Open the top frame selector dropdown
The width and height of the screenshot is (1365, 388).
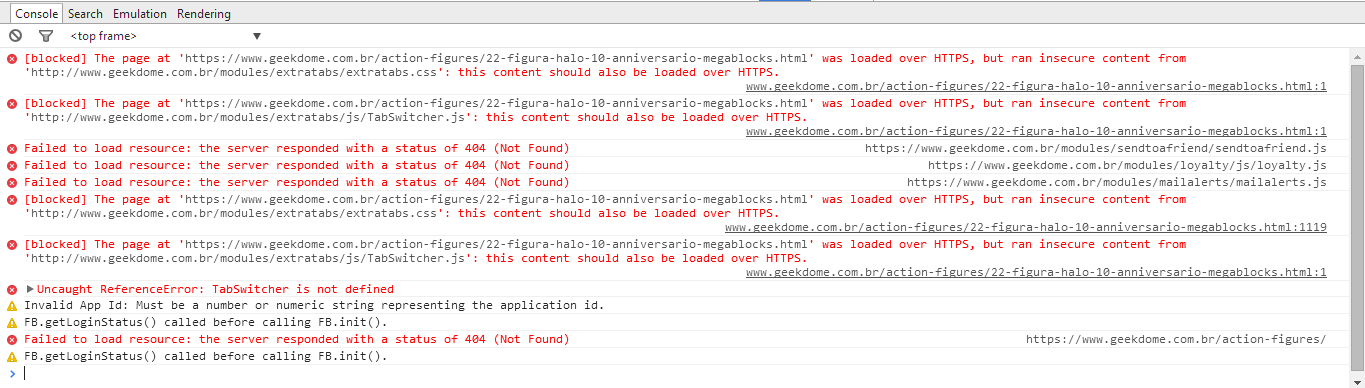pos(166,36)
